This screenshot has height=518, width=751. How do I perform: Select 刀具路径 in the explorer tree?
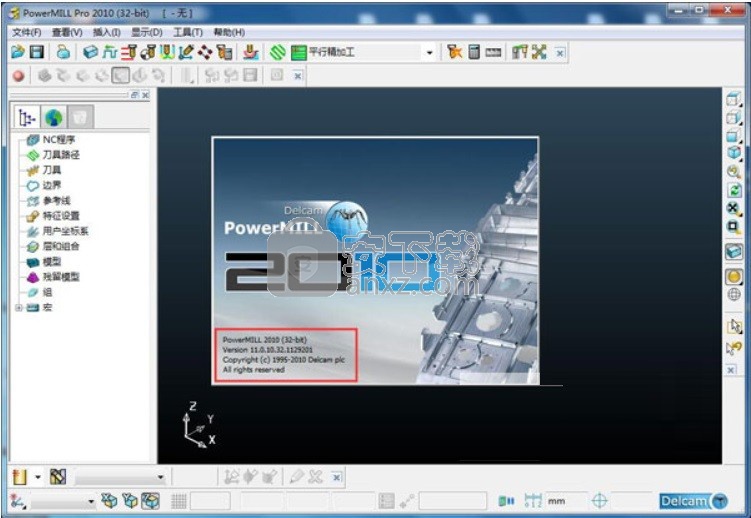[x=61, y=155]
